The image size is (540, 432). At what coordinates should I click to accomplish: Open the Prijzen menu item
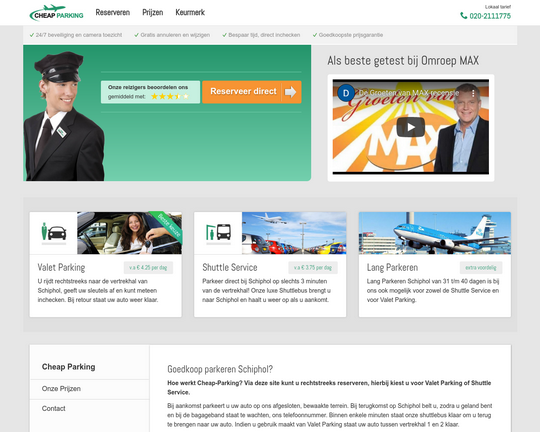click(x=153, y=12)
